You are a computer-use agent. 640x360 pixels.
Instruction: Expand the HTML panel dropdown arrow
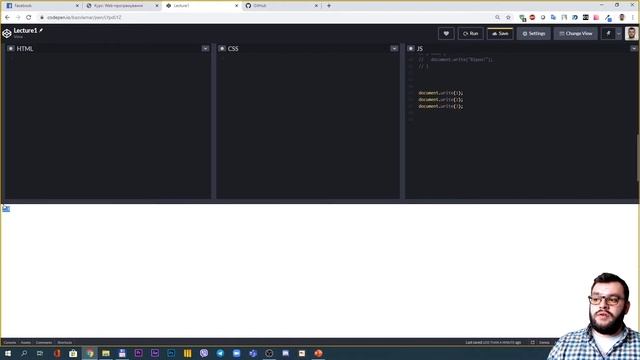click(x=205, y=49)
